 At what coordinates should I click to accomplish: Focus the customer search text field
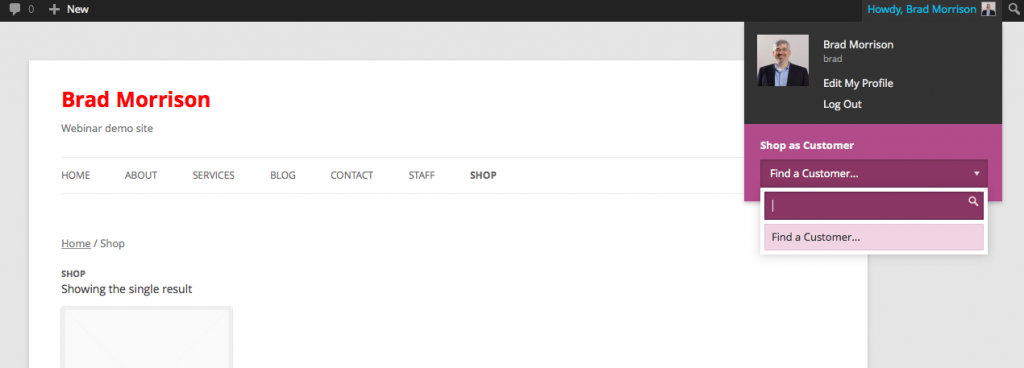point(874,206)
